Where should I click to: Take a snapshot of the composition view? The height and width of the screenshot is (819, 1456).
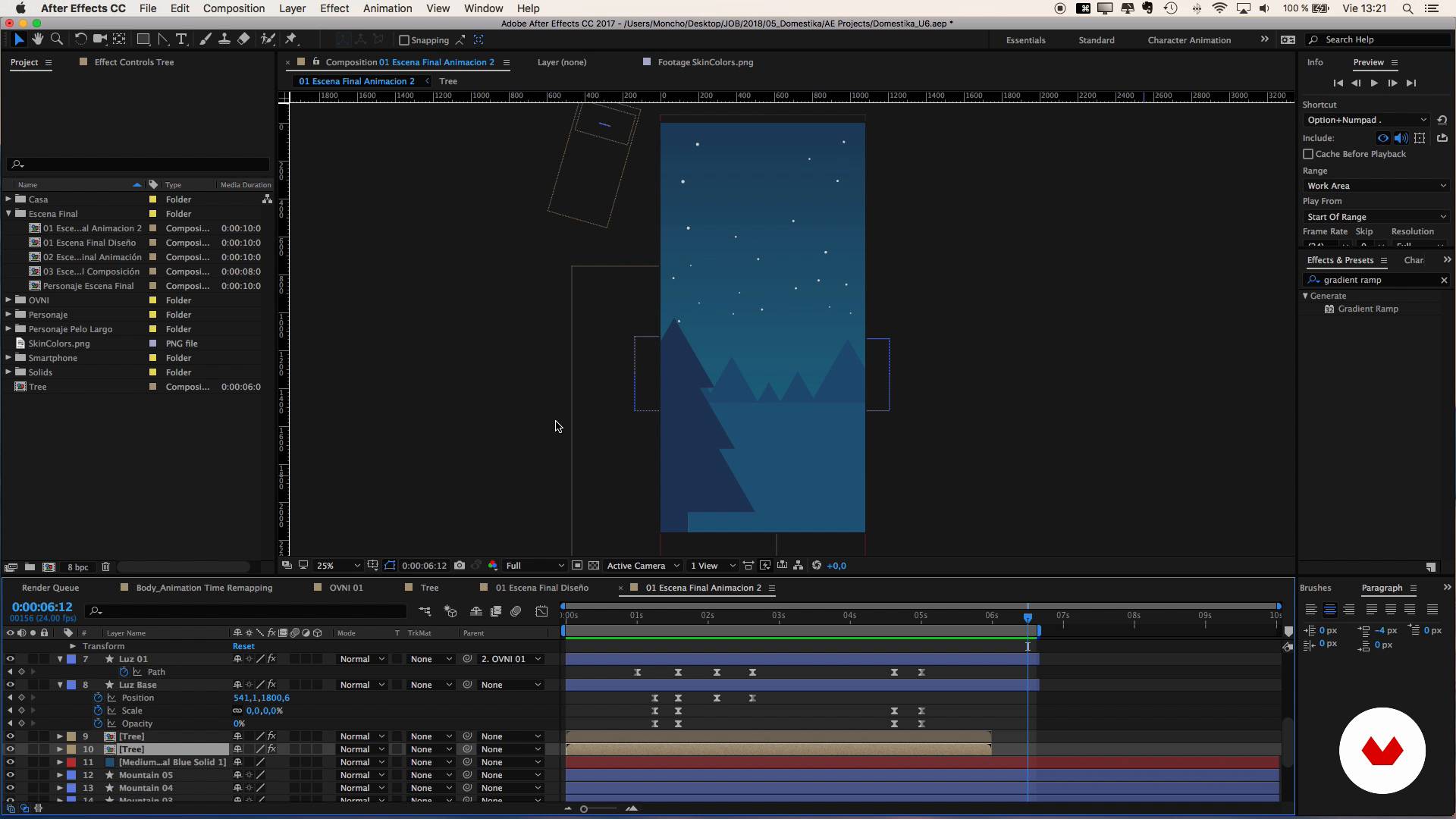coord(459,566)
